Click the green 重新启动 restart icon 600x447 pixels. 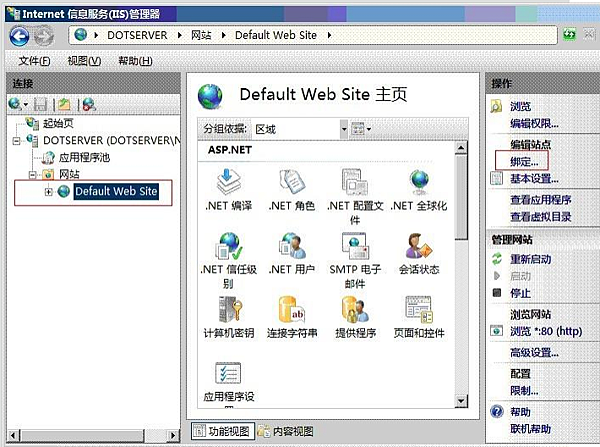(x=497, y=259)
